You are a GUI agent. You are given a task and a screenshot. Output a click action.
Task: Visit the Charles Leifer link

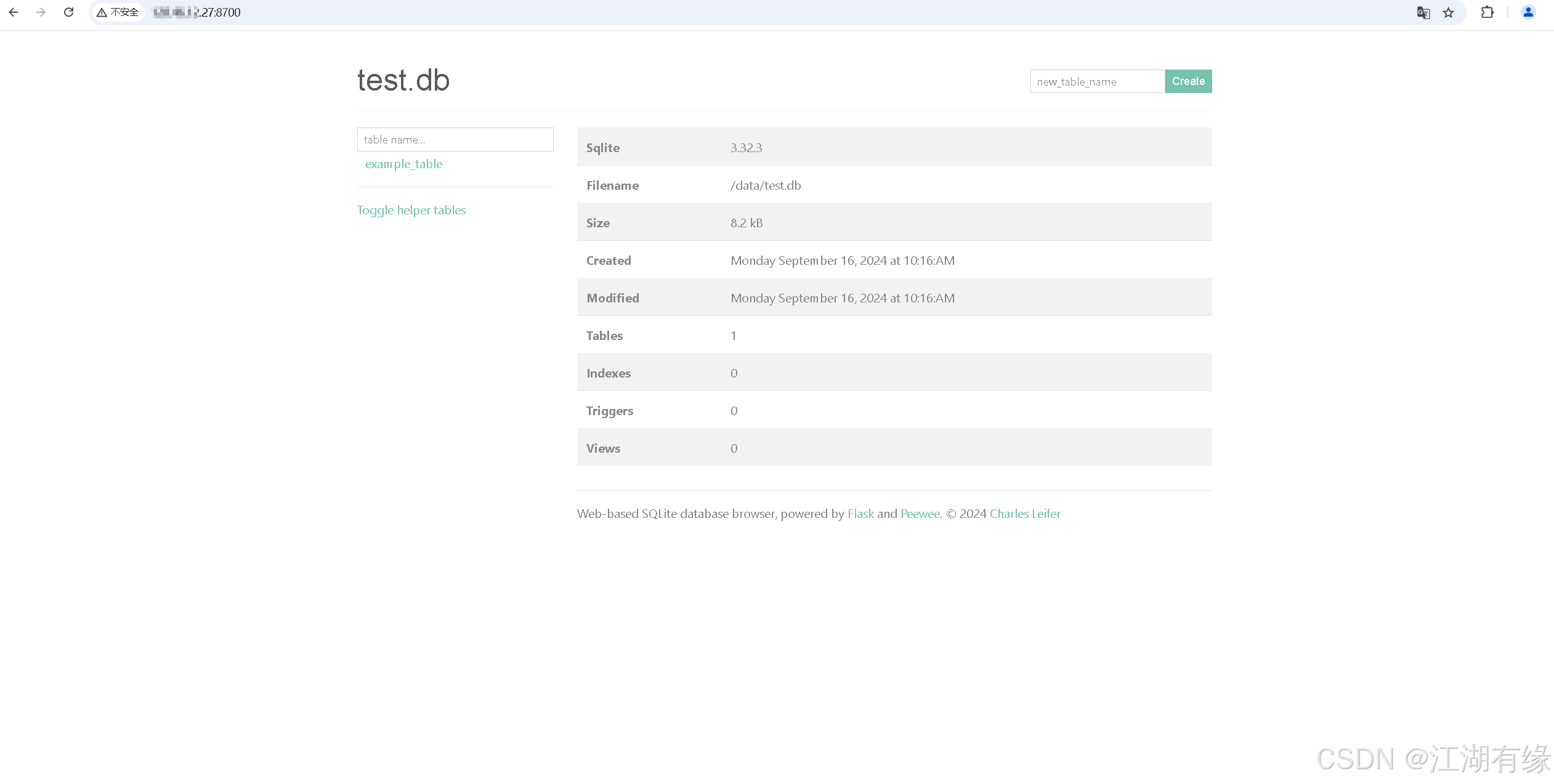(1025, 514)
